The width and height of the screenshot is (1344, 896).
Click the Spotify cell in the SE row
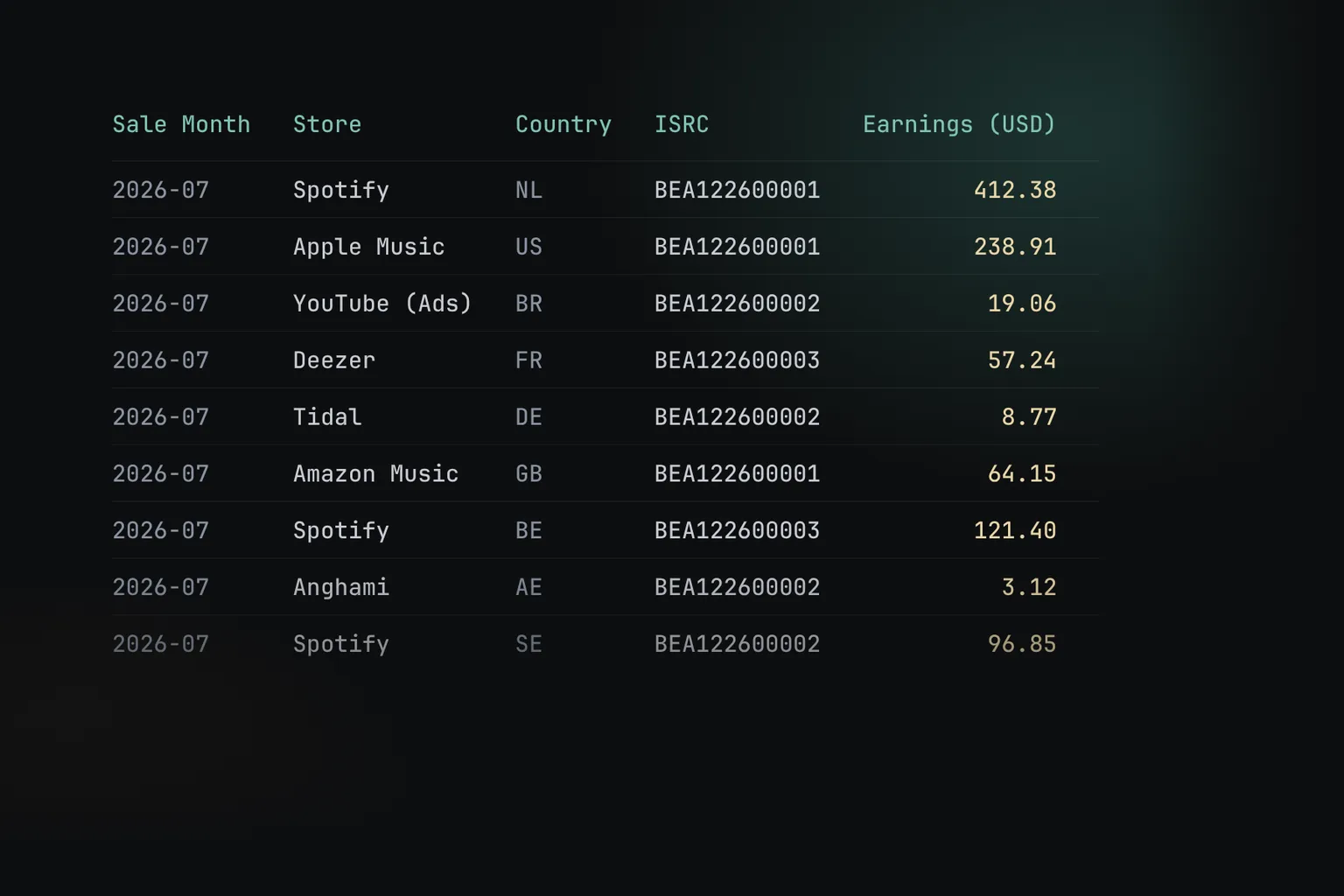(x=341, y=644)
